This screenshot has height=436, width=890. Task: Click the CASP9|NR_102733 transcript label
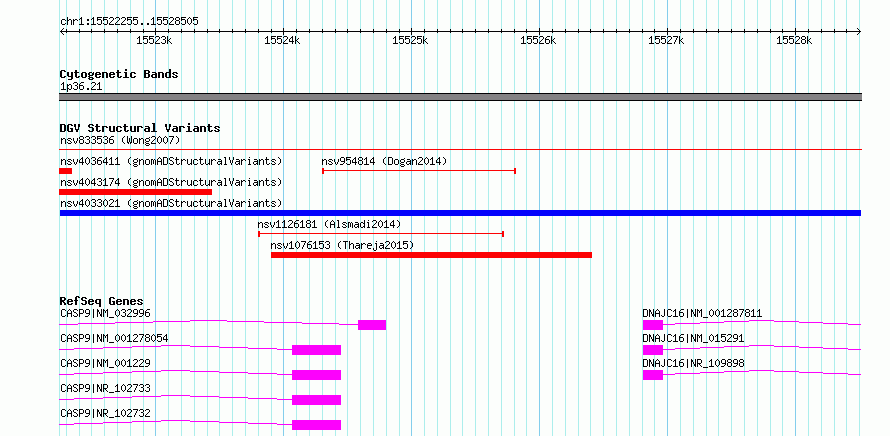[106, 388]
